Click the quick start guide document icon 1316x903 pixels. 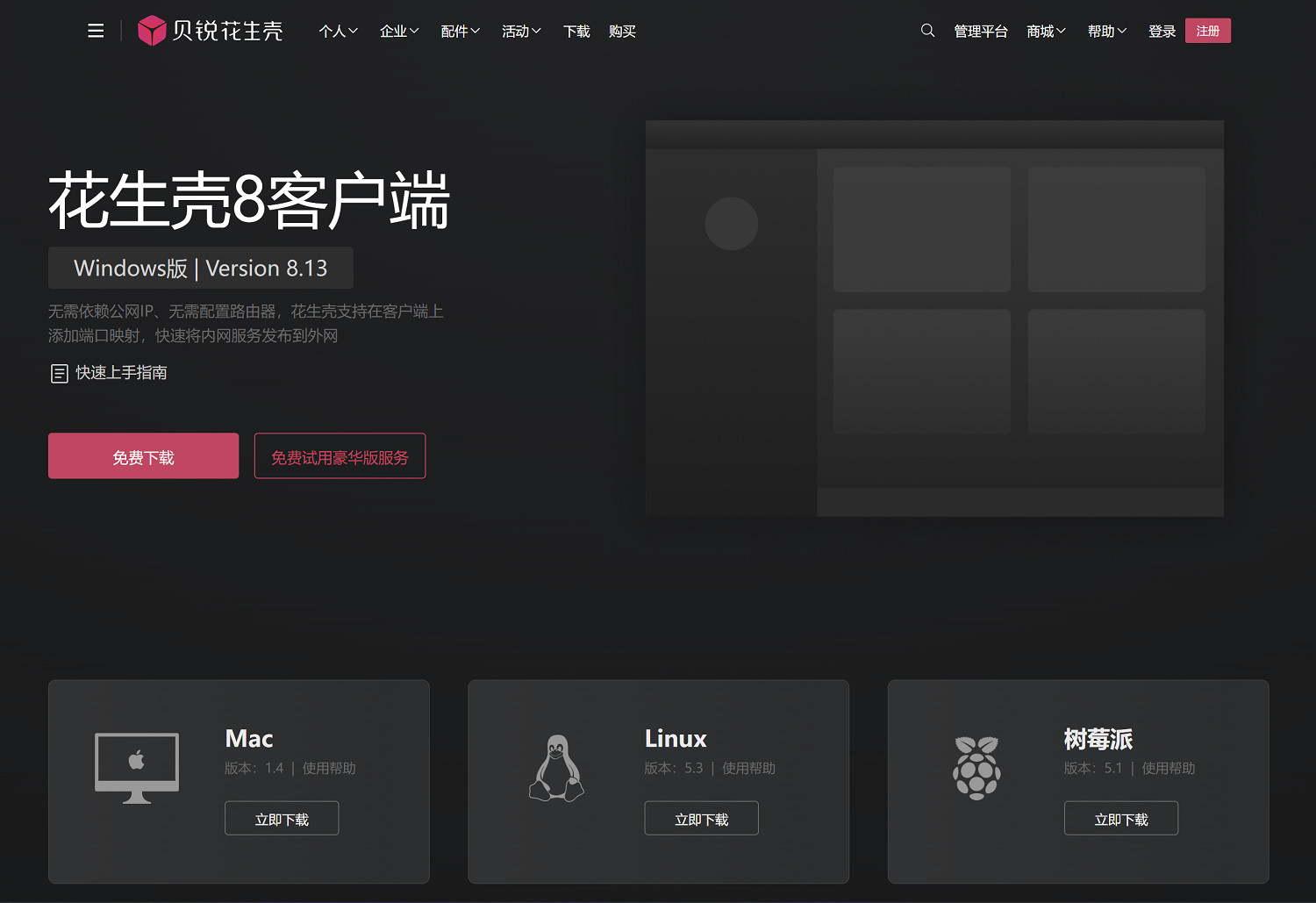click(59, 374)
